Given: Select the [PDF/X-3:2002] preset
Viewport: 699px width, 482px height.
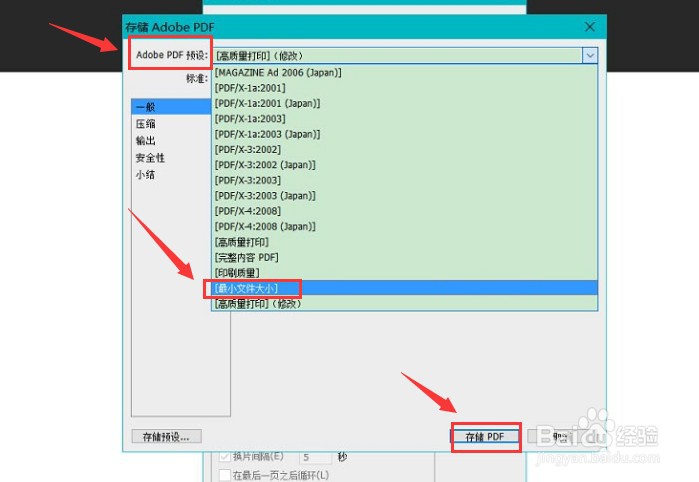Looking at the screenshot, I should click(404, 149).
